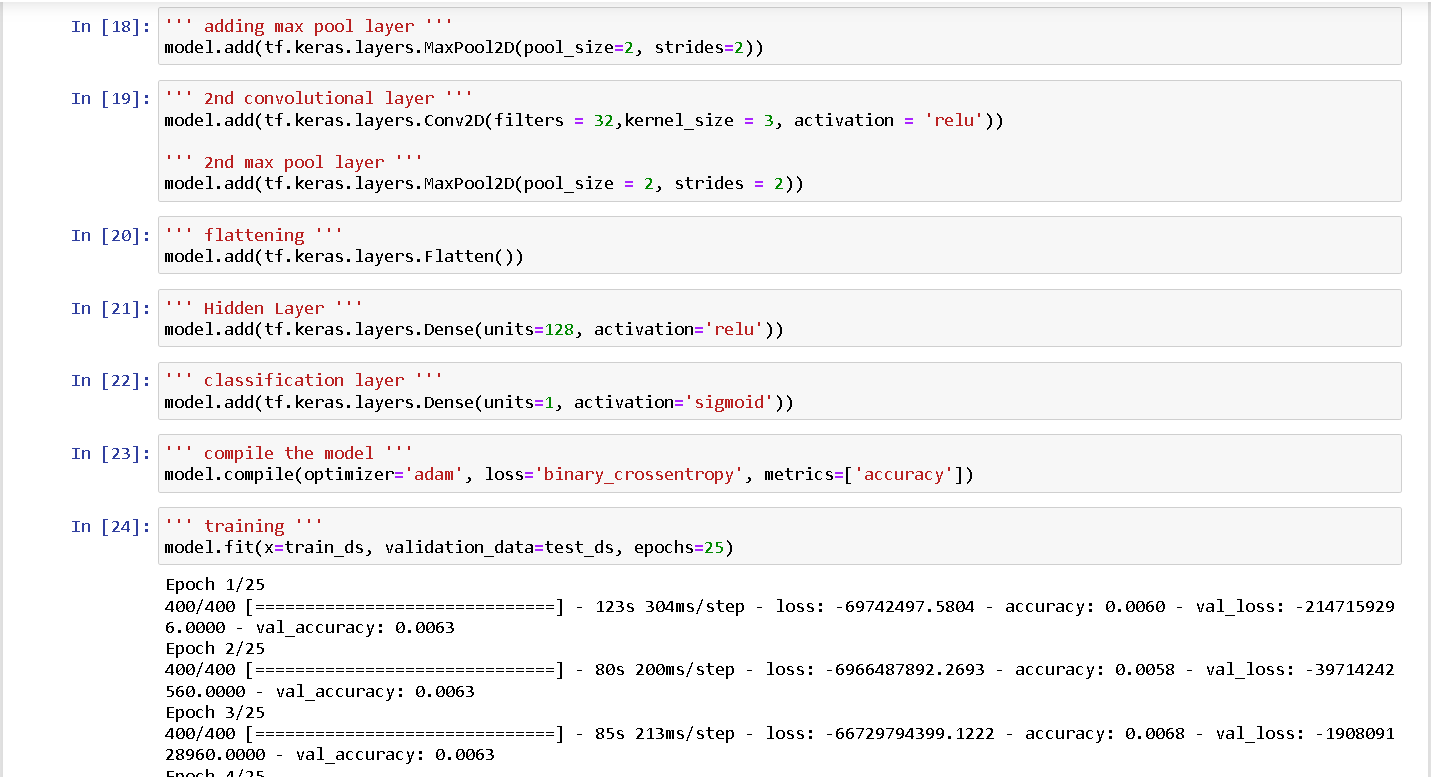Click the Dense(units=128) code line
The image size is (1431, 777).
click(474, 330)
